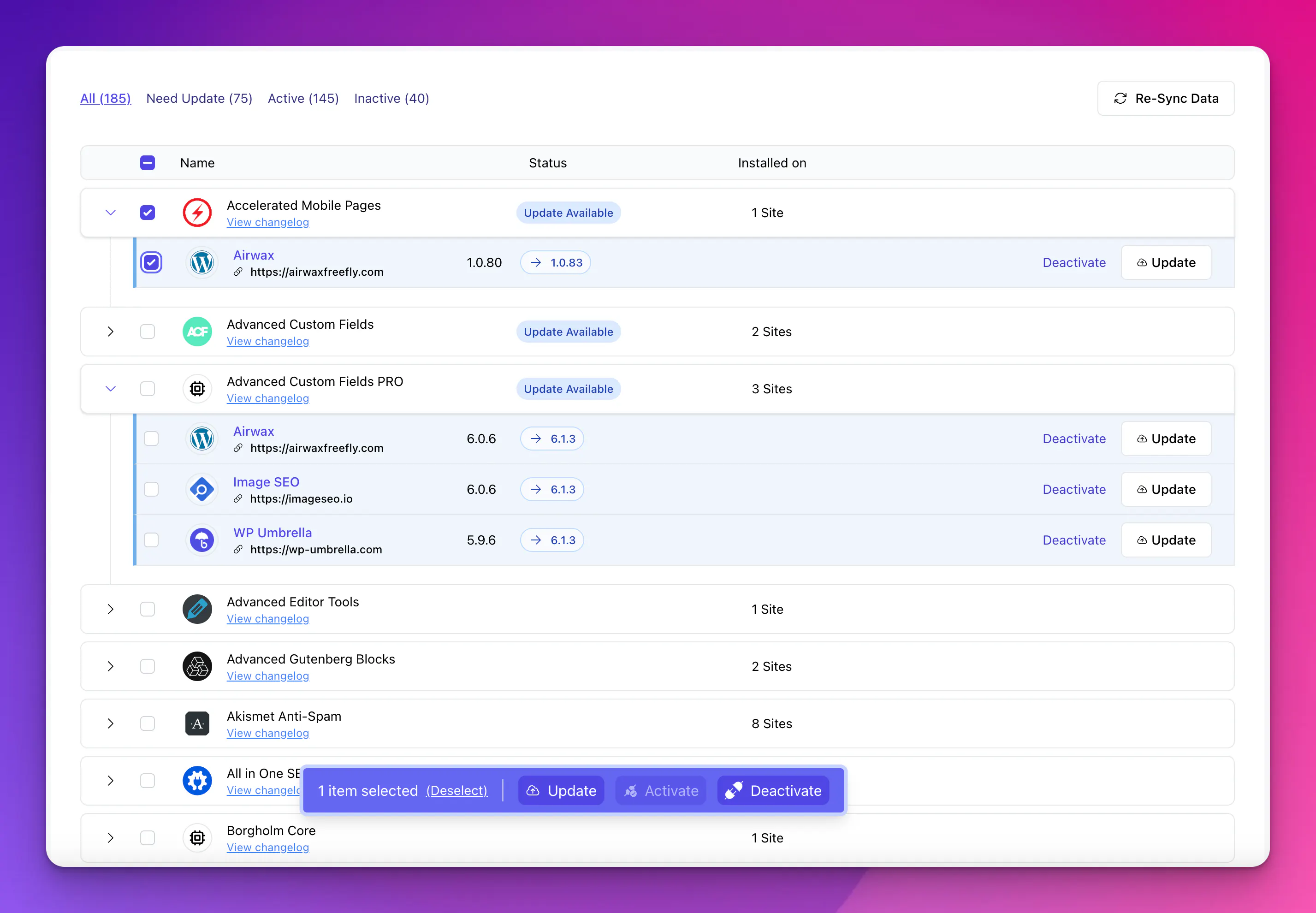Click the Image SEO site logo
This screenshot has width=1316, height=913.
[x=202, y=490]
